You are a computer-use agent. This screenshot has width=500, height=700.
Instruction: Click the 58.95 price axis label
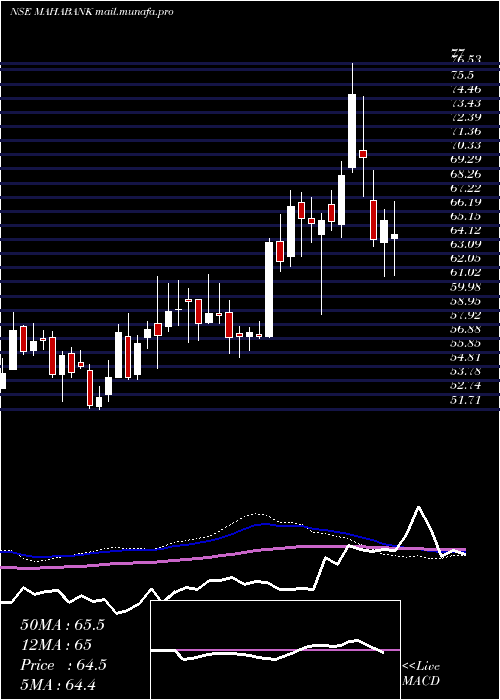[x=467, y=300]
